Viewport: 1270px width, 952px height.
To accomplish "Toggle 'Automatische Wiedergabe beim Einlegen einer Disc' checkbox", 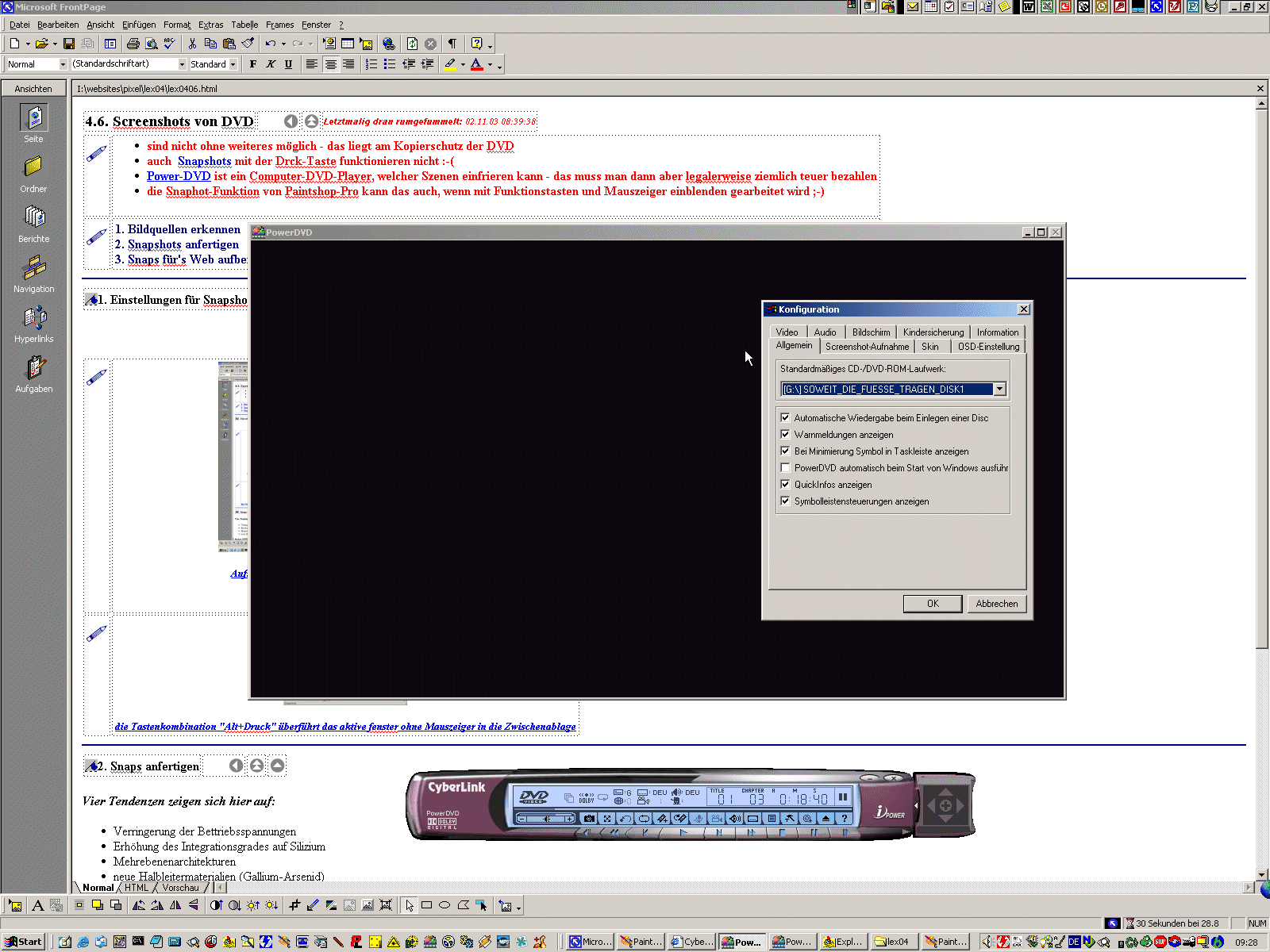I will tap(785, 417).
